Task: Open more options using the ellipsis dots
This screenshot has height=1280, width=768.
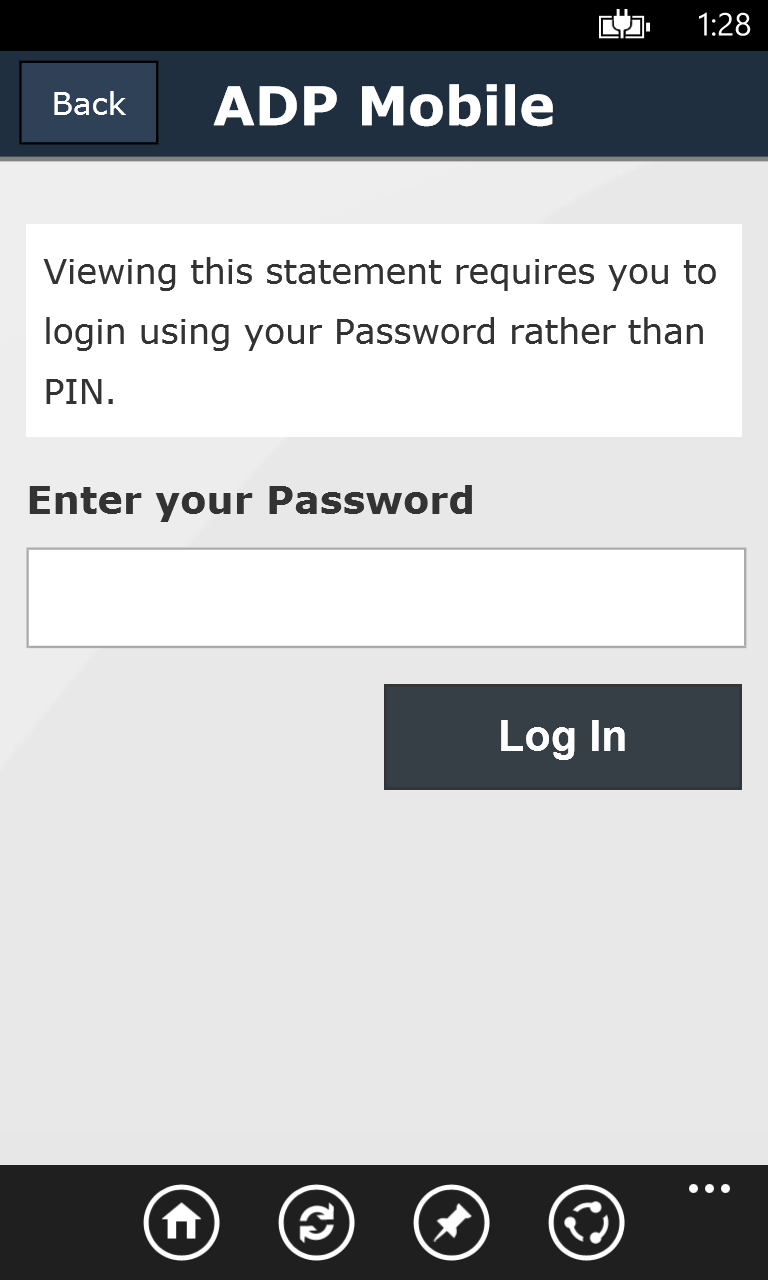Action: [709, 1188]
